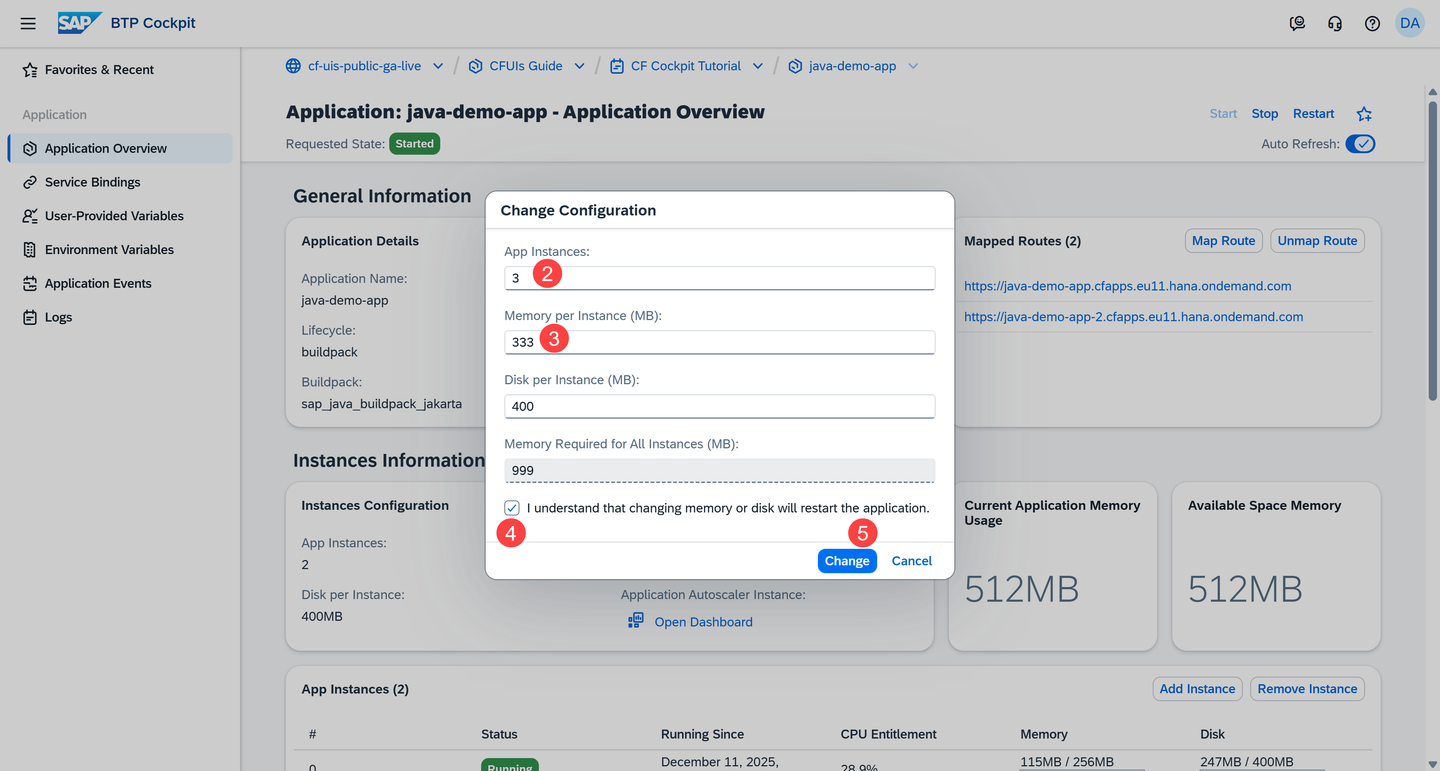The image size is (1440, 771).
Task: Click the Favorites & Recent star icon
Action: pyautogui.click(x=30, y=70)
